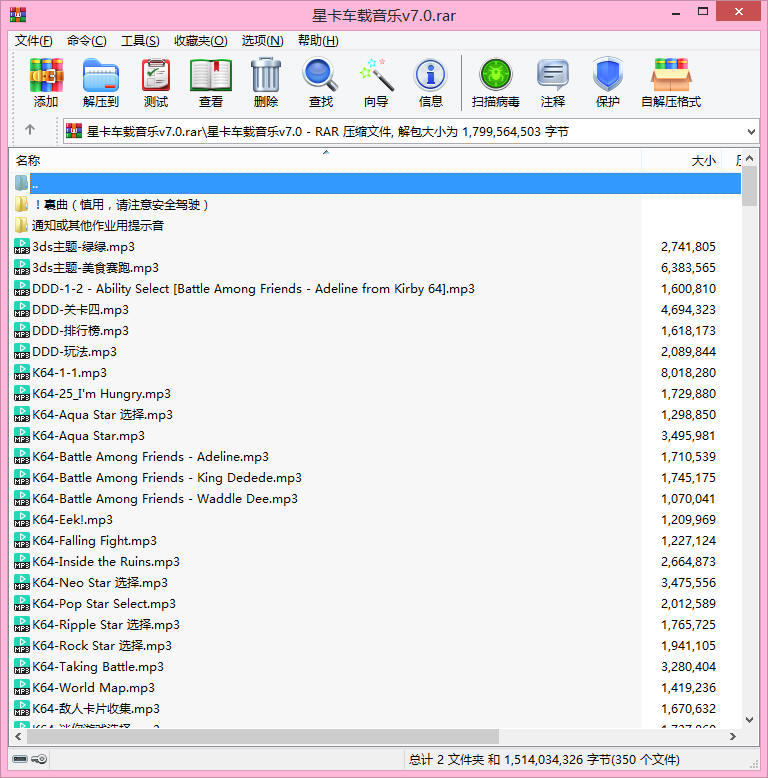The height and width of the screenshot is (778, 768).
Task: Open the 自解压格式 SFX icon
Action: tap(671, 82)
